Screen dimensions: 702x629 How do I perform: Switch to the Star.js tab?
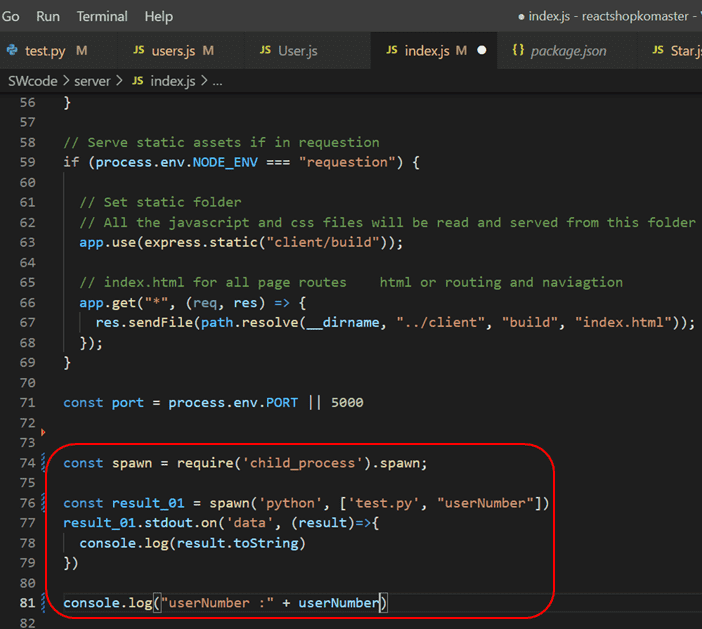tap(685, 50)
